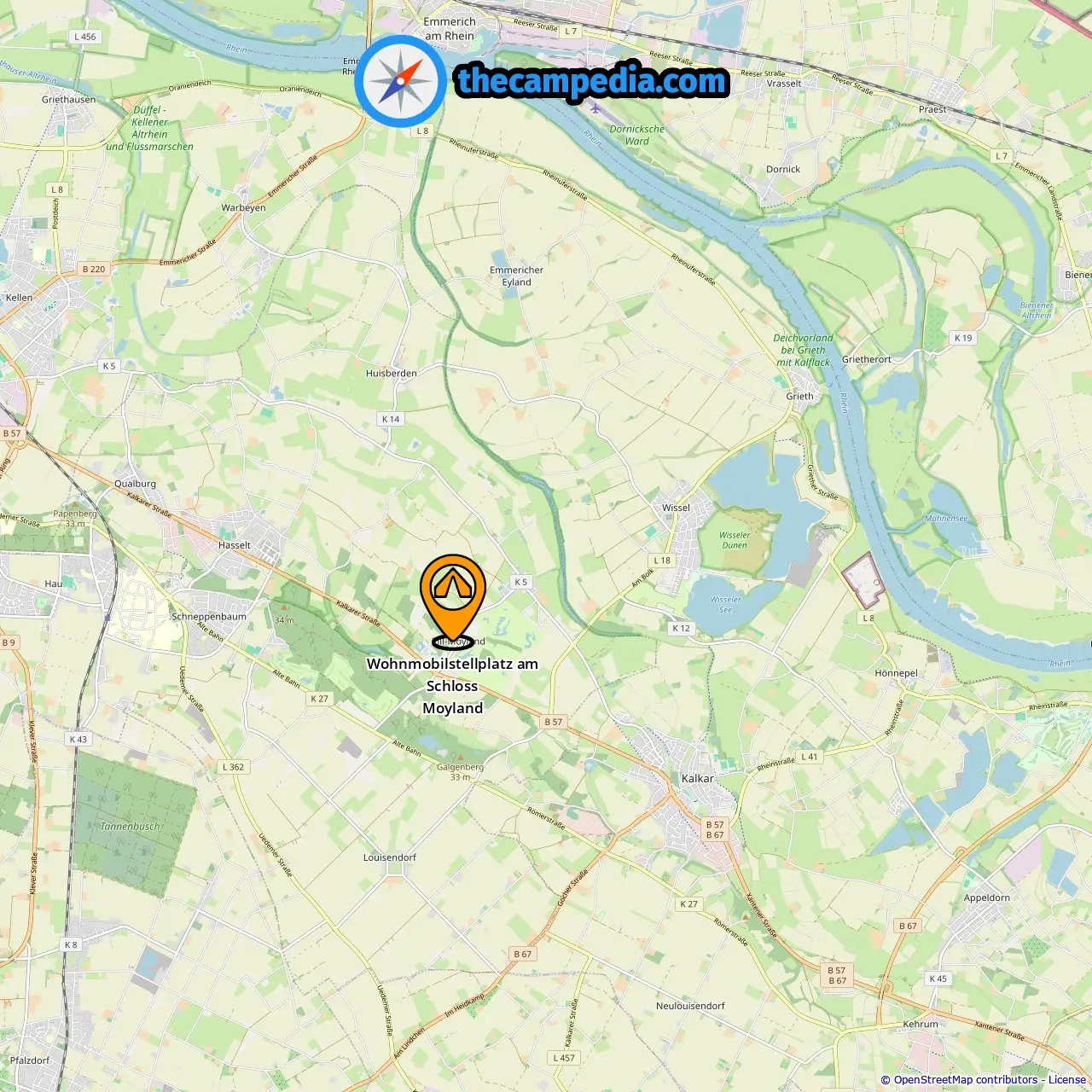1092x1092 pixels.
Task: Click the B 57 road shield near Moyland
Action: click(554, 722)
